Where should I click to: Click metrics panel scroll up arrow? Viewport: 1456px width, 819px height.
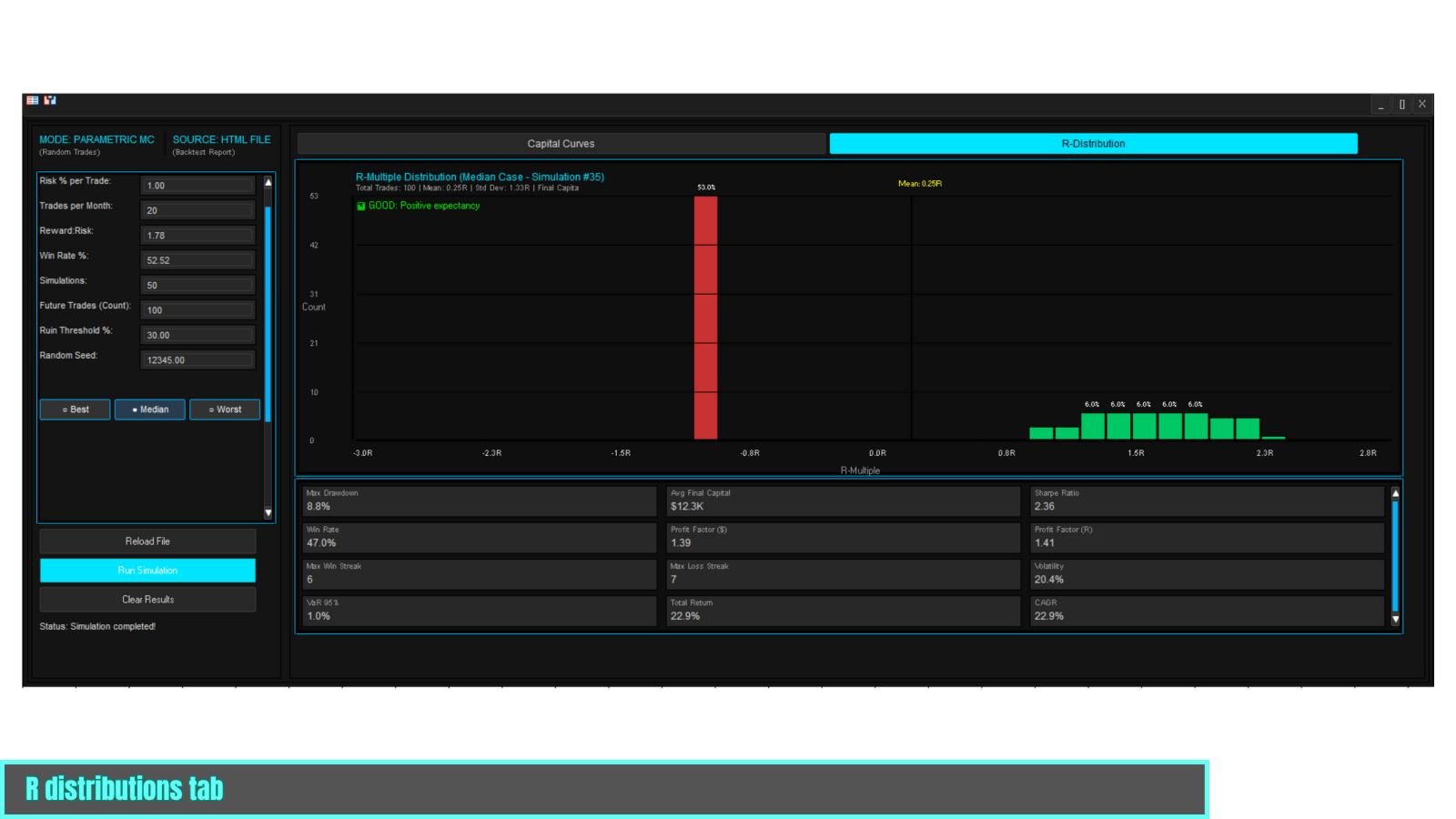[1395, 493]
